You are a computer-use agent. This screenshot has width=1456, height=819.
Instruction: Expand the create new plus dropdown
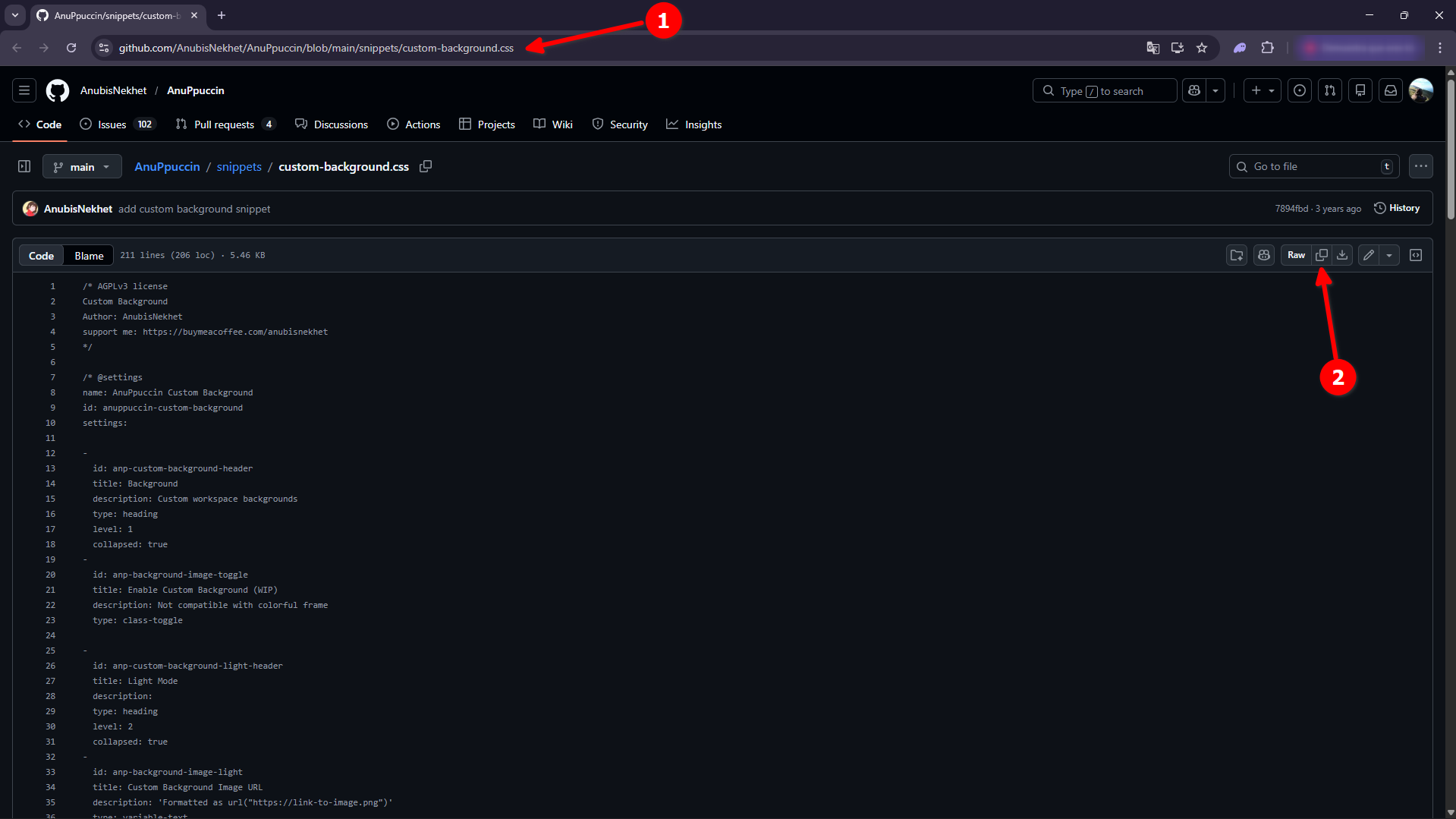coord(1263,91)
